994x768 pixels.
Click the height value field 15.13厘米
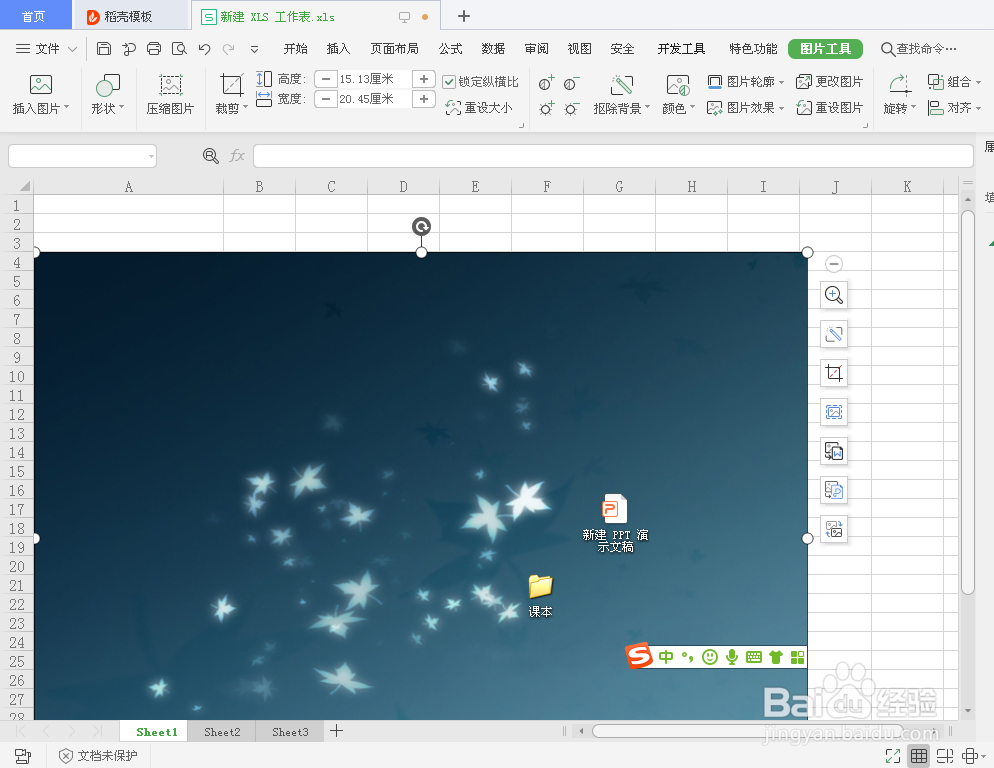pyautogui.click(x=374, y=79)
